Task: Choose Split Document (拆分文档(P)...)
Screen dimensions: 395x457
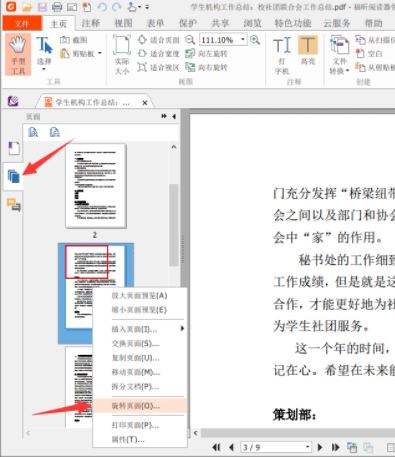Action: [139, 387]
